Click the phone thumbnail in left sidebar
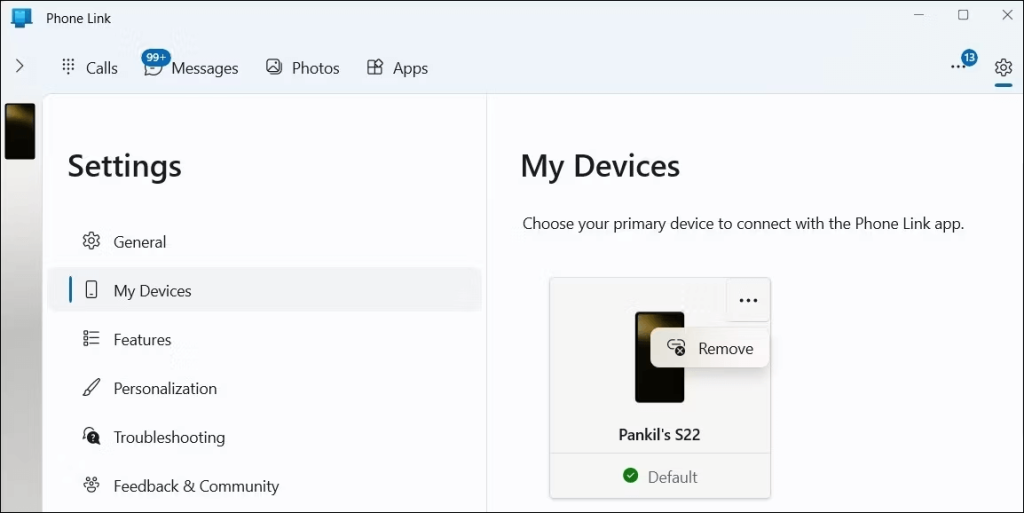The image size is (1024, 513). coord(20,131)
